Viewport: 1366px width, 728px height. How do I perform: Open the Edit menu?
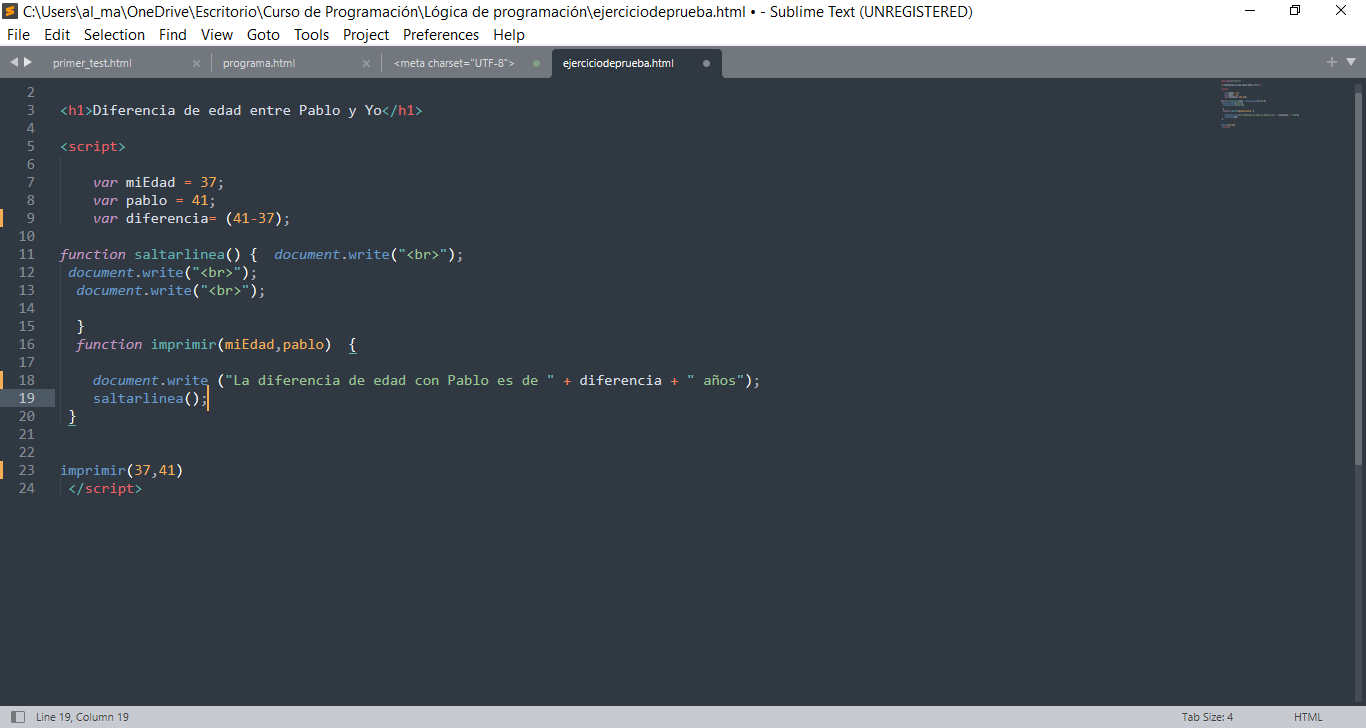pyautogui.click(x=57, y=34)
